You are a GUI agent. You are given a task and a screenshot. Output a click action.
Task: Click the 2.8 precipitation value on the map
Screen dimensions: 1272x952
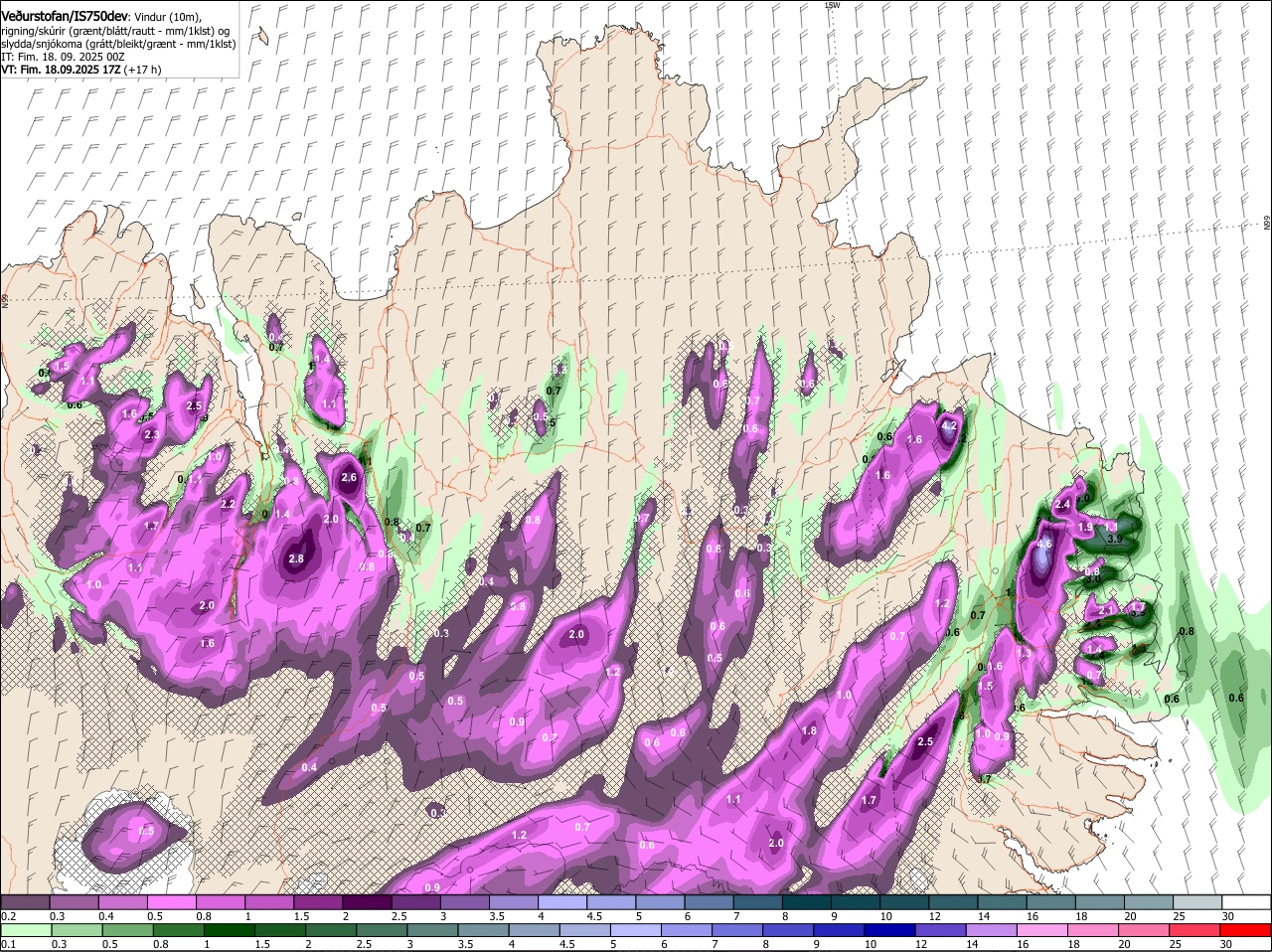(x=296, y=559)
